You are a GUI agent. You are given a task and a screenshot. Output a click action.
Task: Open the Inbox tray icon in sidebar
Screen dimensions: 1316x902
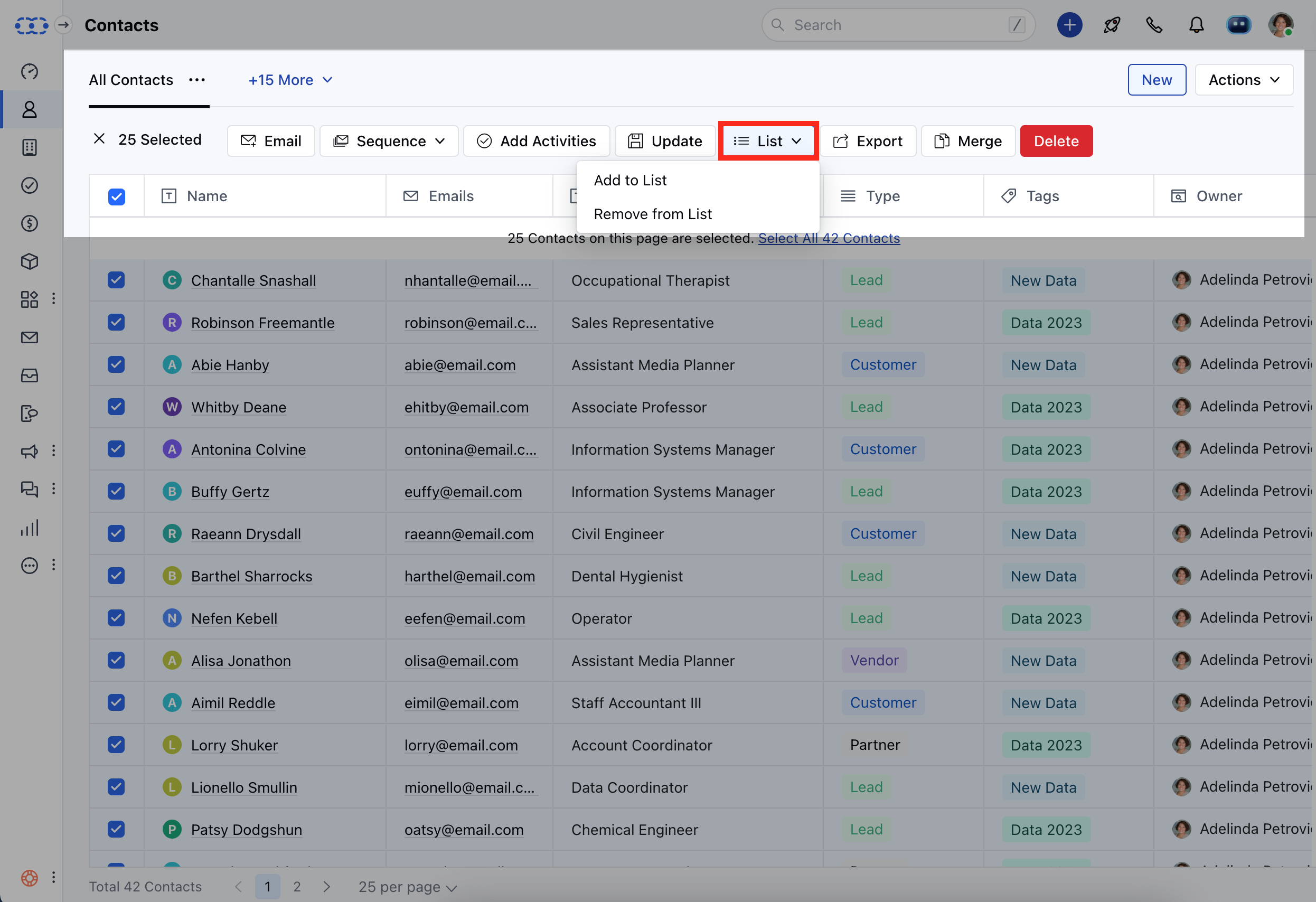click(x=30, y=375)
